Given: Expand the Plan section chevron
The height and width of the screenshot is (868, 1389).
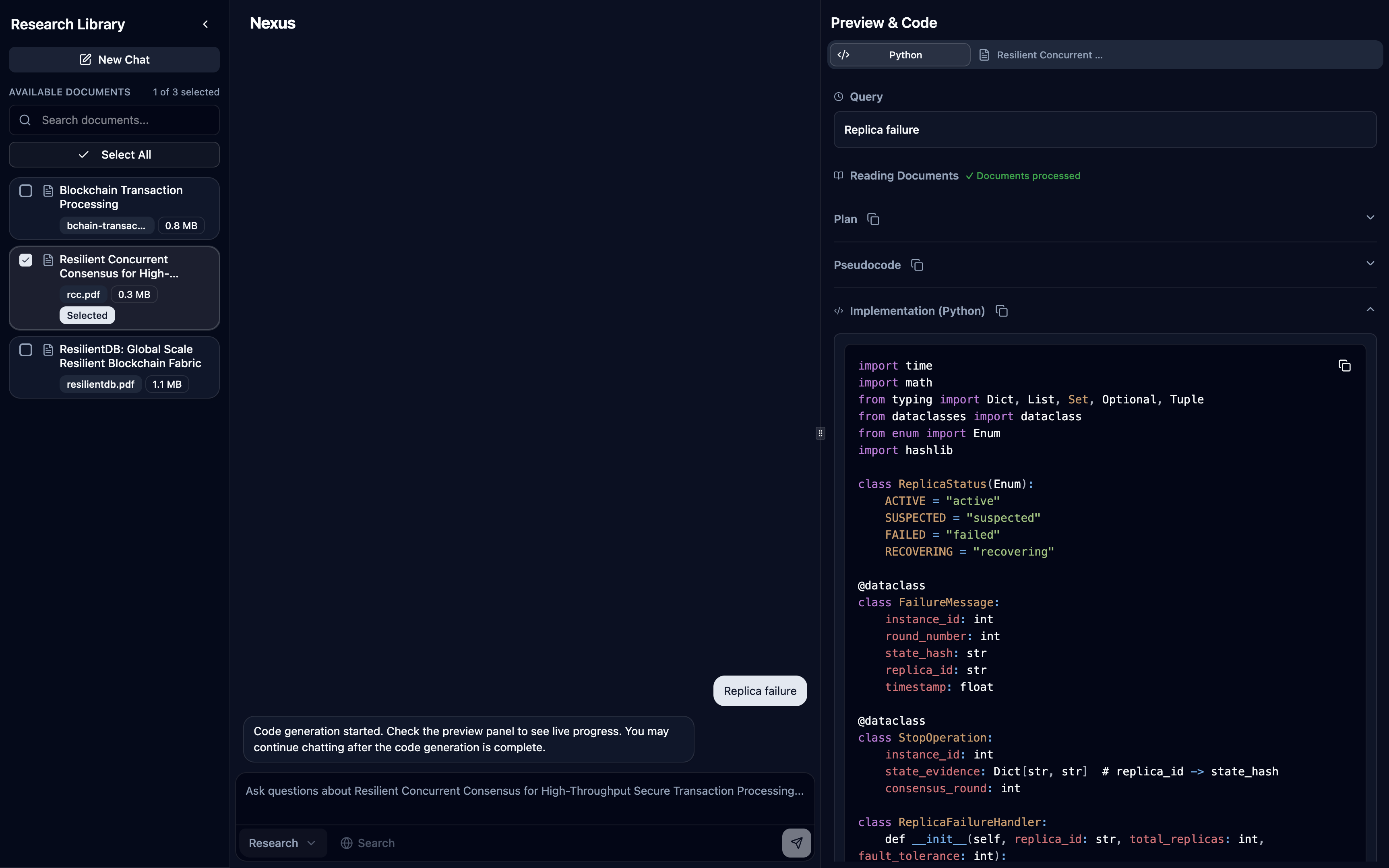Looking at the screenshot, I should coord(1370,217).
